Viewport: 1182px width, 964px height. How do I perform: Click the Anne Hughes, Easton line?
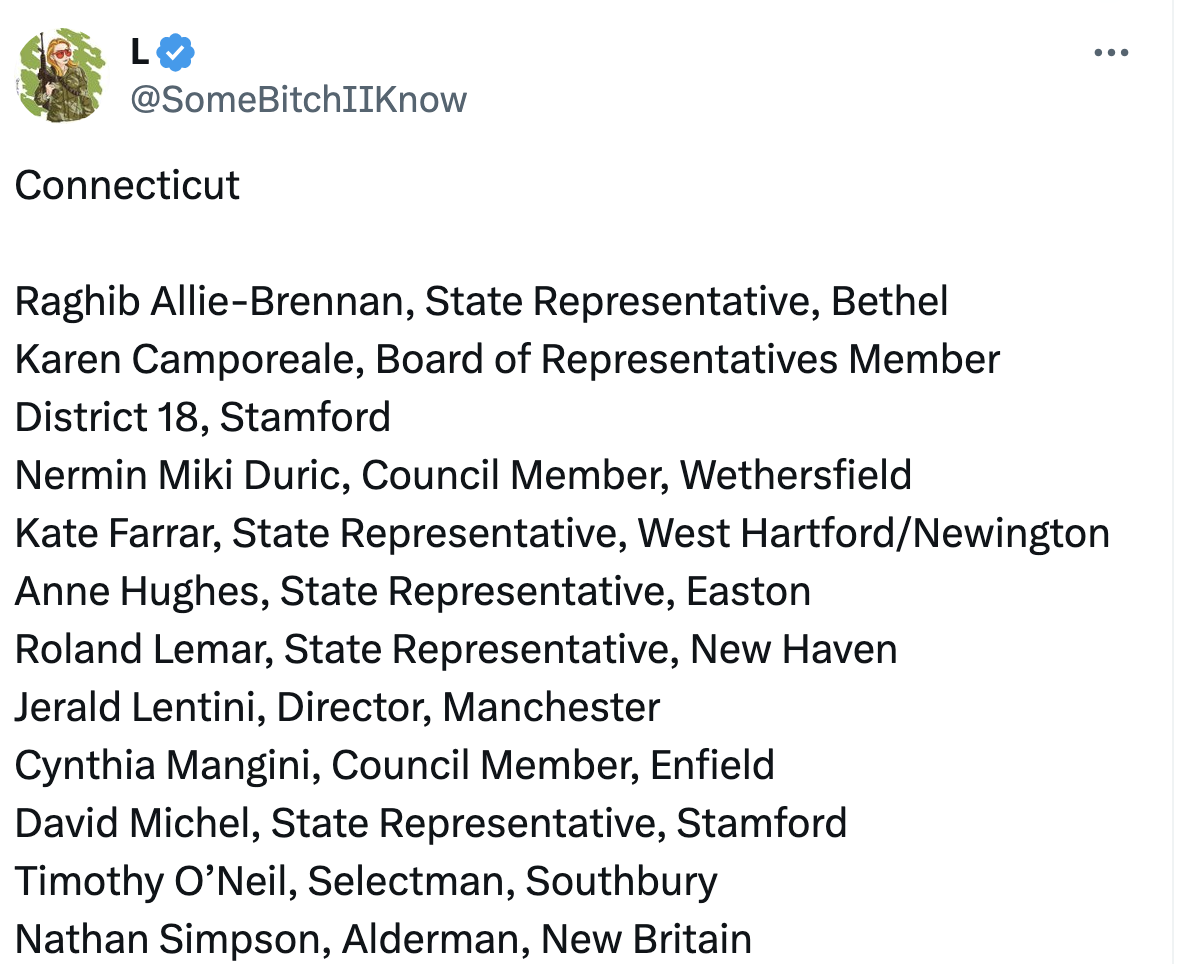point(412,592)
